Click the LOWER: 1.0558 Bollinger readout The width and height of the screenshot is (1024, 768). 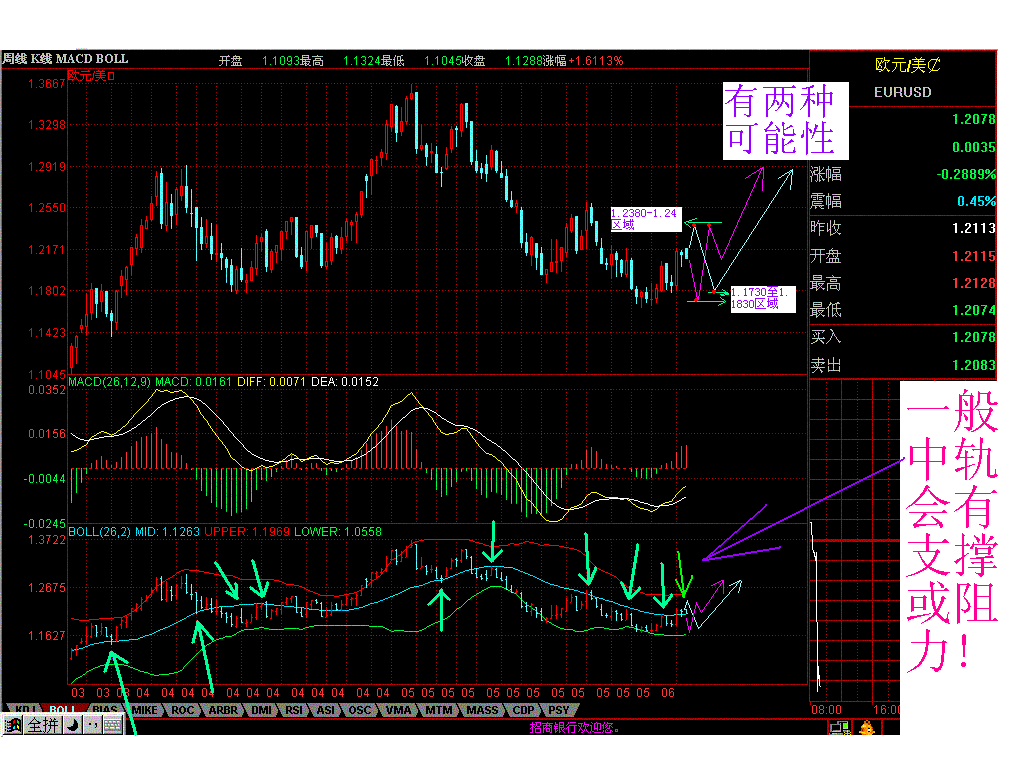(x=338, y=532)
